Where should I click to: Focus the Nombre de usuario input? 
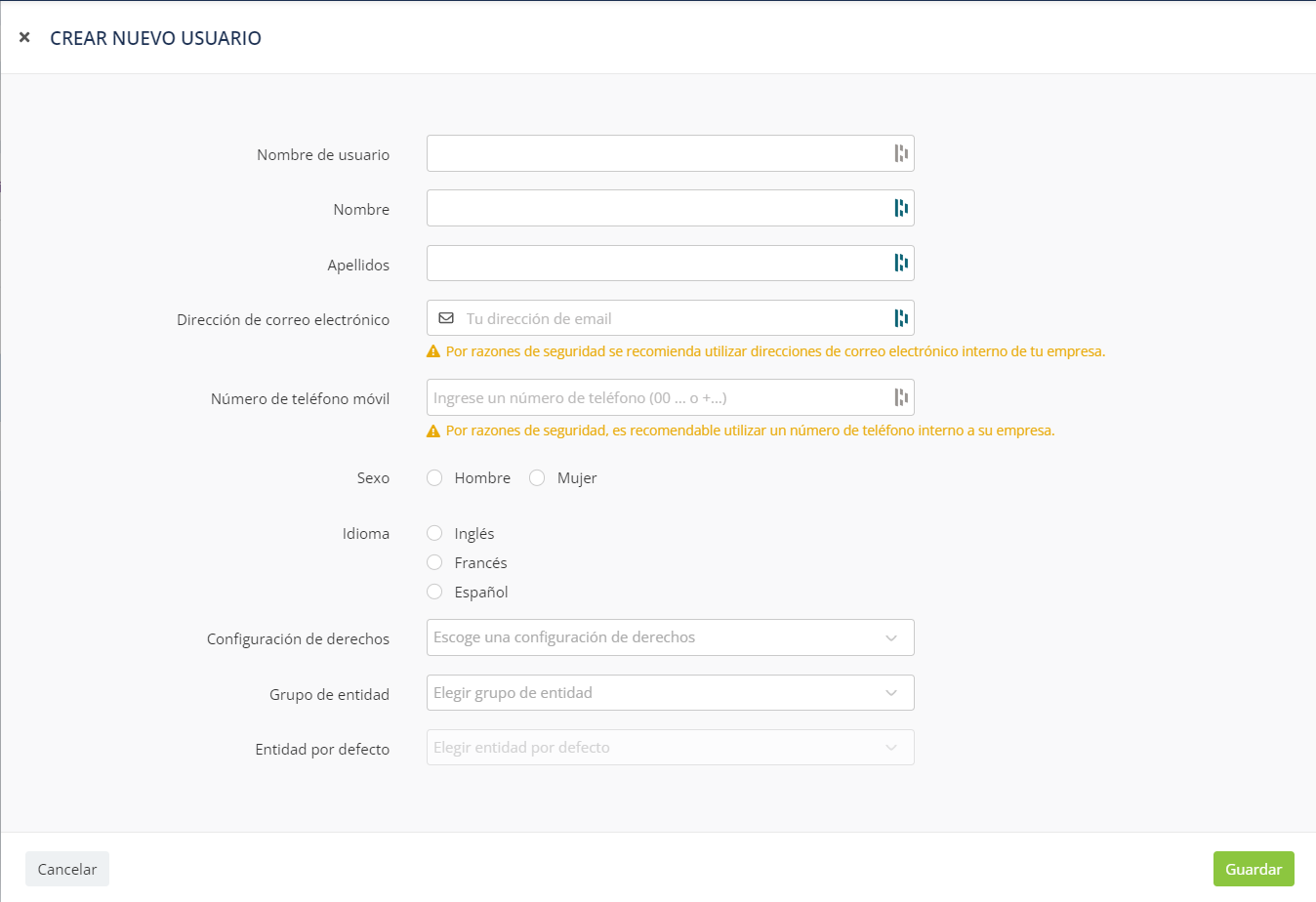point(671,153)
